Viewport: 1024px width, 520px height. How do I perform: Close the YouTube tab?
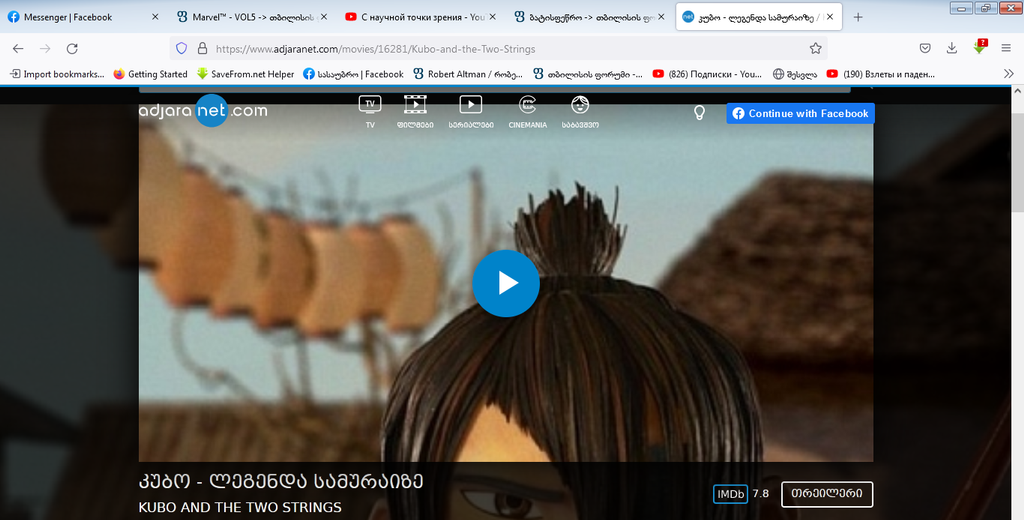point(492,17)
